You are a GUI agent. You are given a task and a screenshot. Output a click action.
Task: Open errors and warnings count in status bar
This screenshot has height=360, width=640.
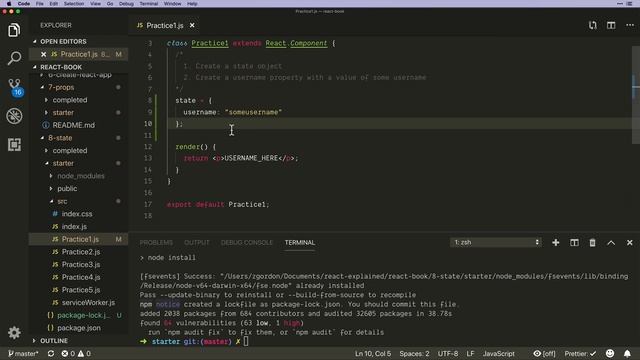click(x=76, y=353)
